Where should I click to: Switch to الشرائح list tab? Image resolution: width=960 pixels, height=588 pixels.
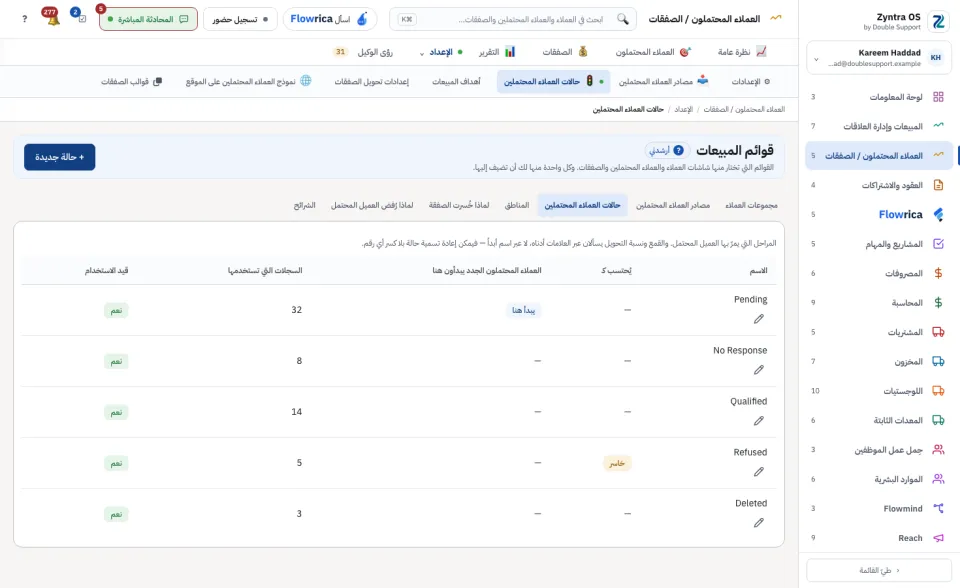[x=304, y=205]
